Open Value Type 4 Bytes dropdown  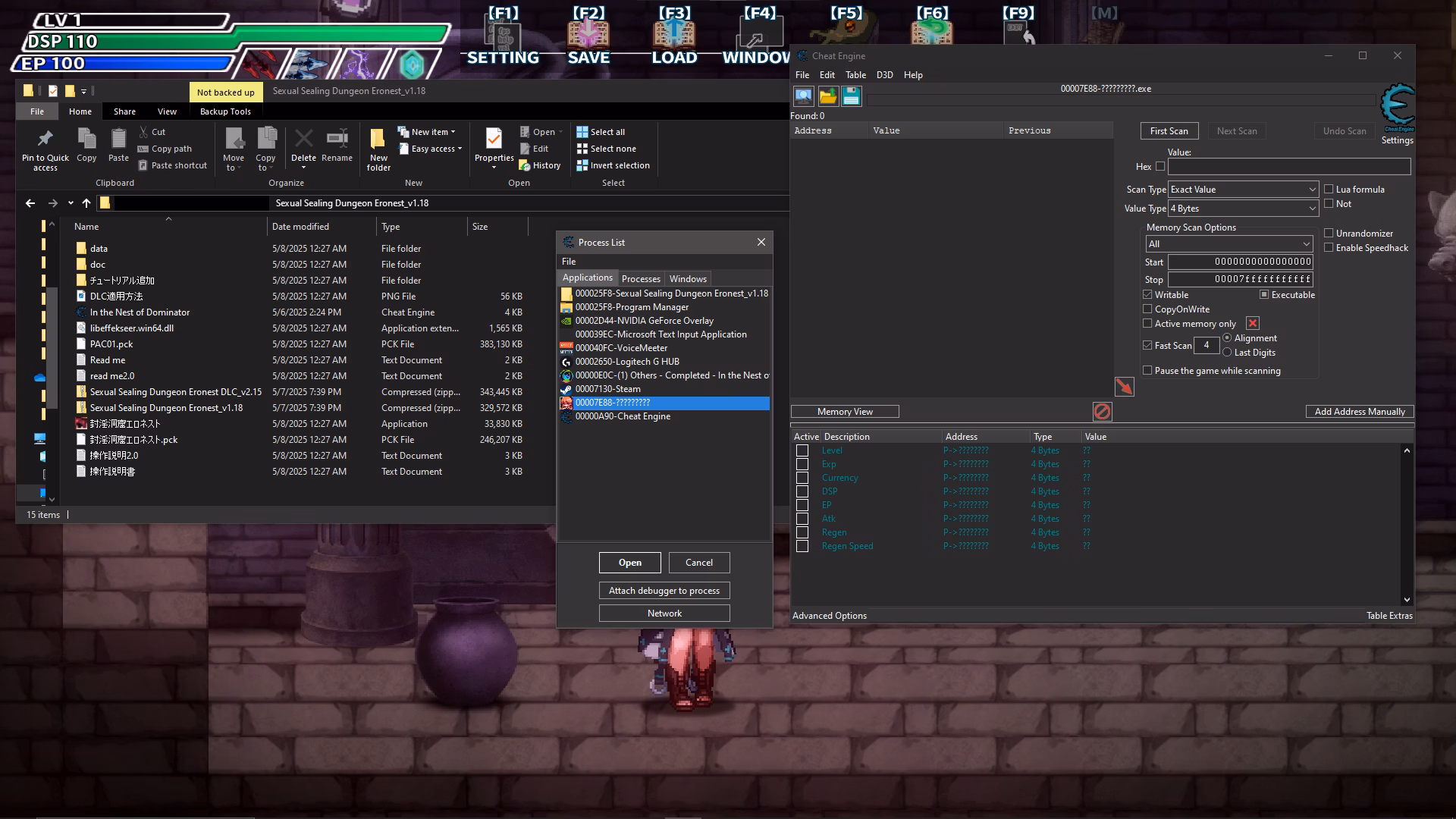1243,209
